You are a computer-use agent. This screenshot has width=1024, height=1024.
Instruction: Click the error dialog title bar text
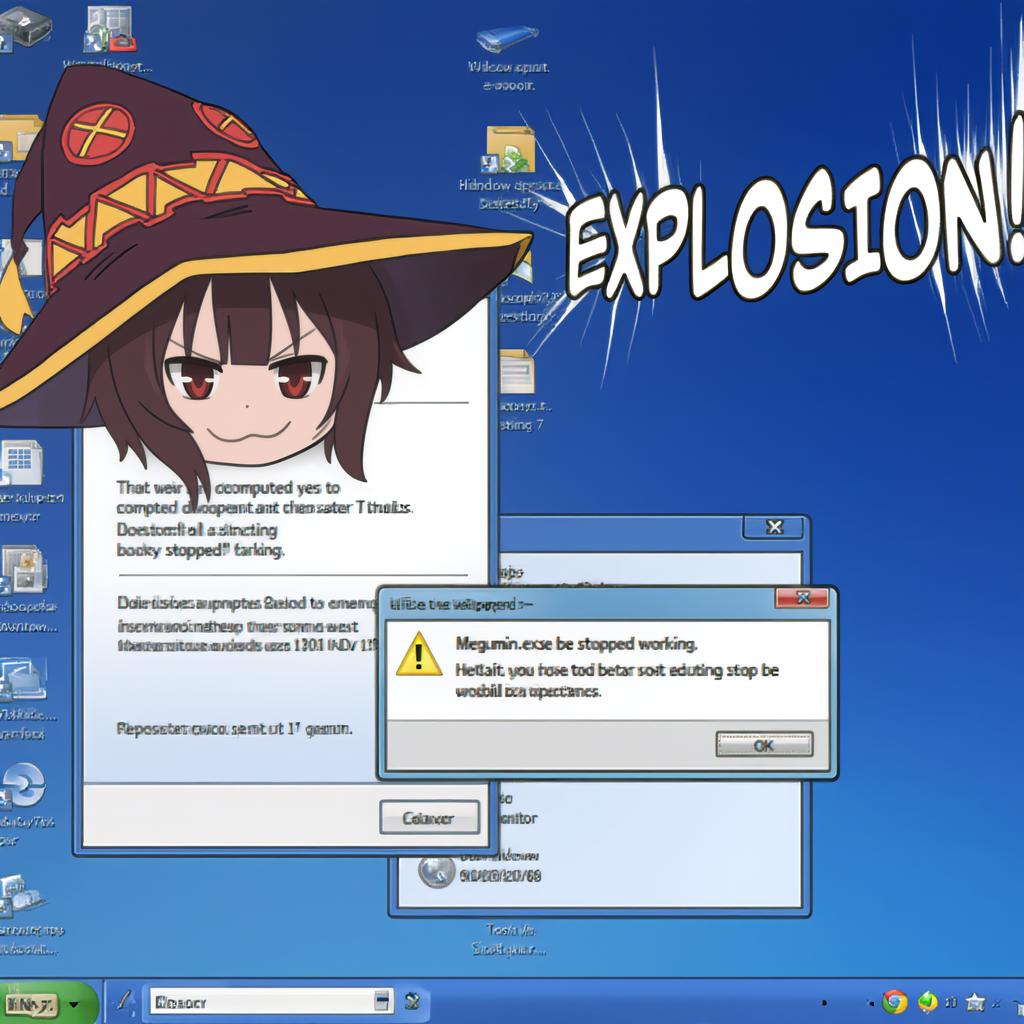461,605
